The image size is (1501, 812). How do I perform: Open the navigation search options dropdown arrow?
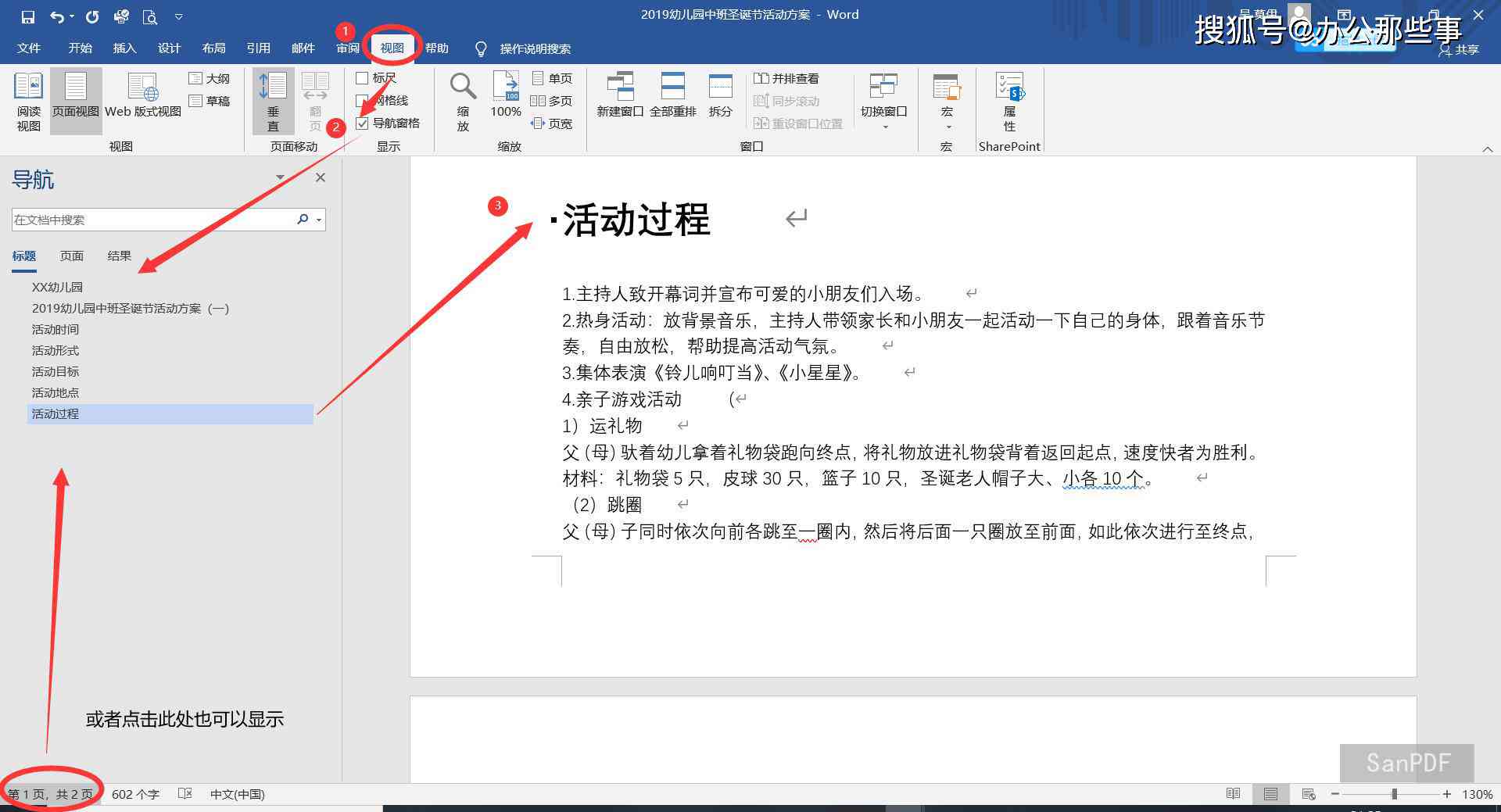[319, 220]
